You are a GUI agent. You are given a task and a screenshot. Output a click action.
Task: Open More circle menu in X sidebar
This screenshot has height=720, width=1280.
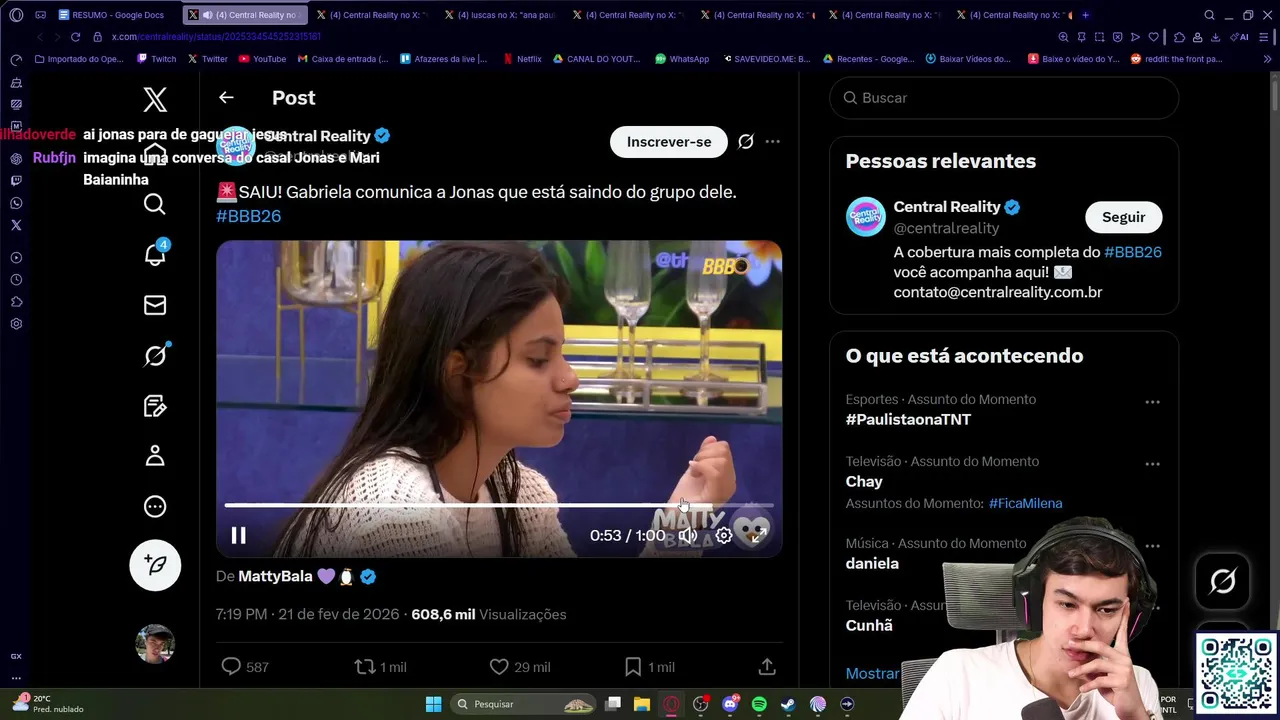pos(155,506)
